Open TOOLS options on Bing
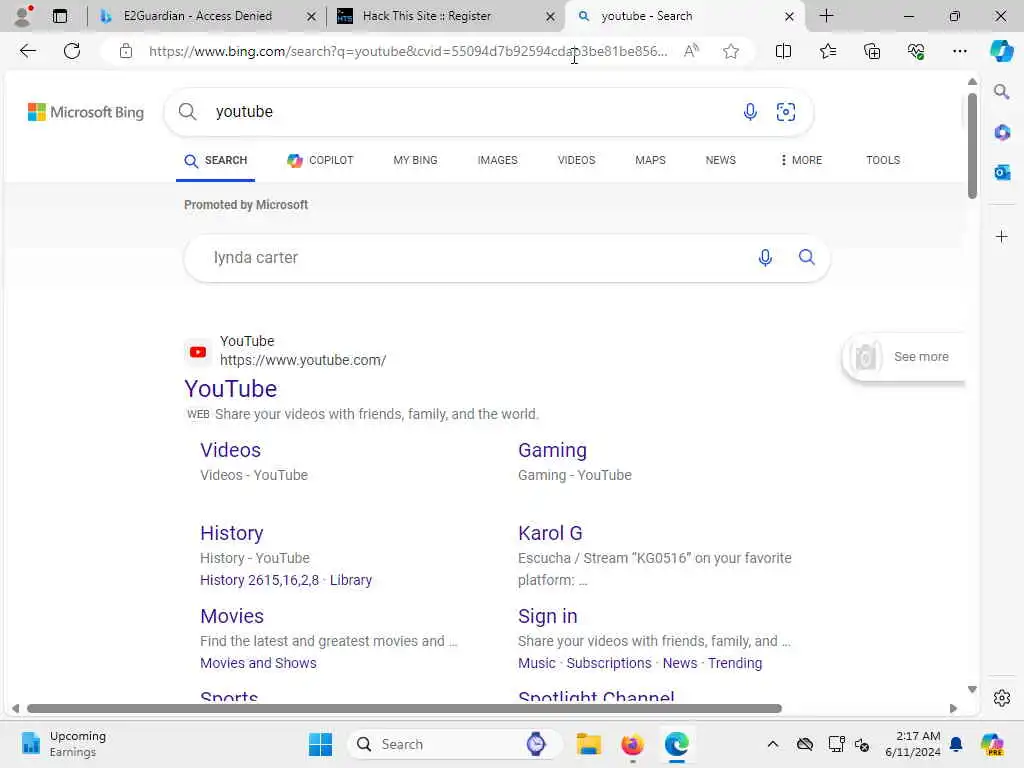Screen dimensions: 1024x768 [x=883, y=160]
